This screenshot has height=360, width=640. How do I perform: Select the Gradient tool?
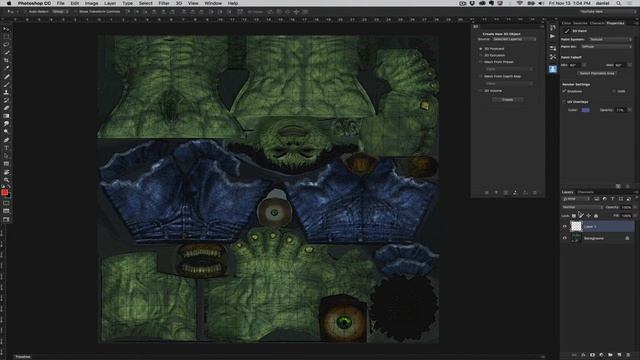tap(6, 116)
